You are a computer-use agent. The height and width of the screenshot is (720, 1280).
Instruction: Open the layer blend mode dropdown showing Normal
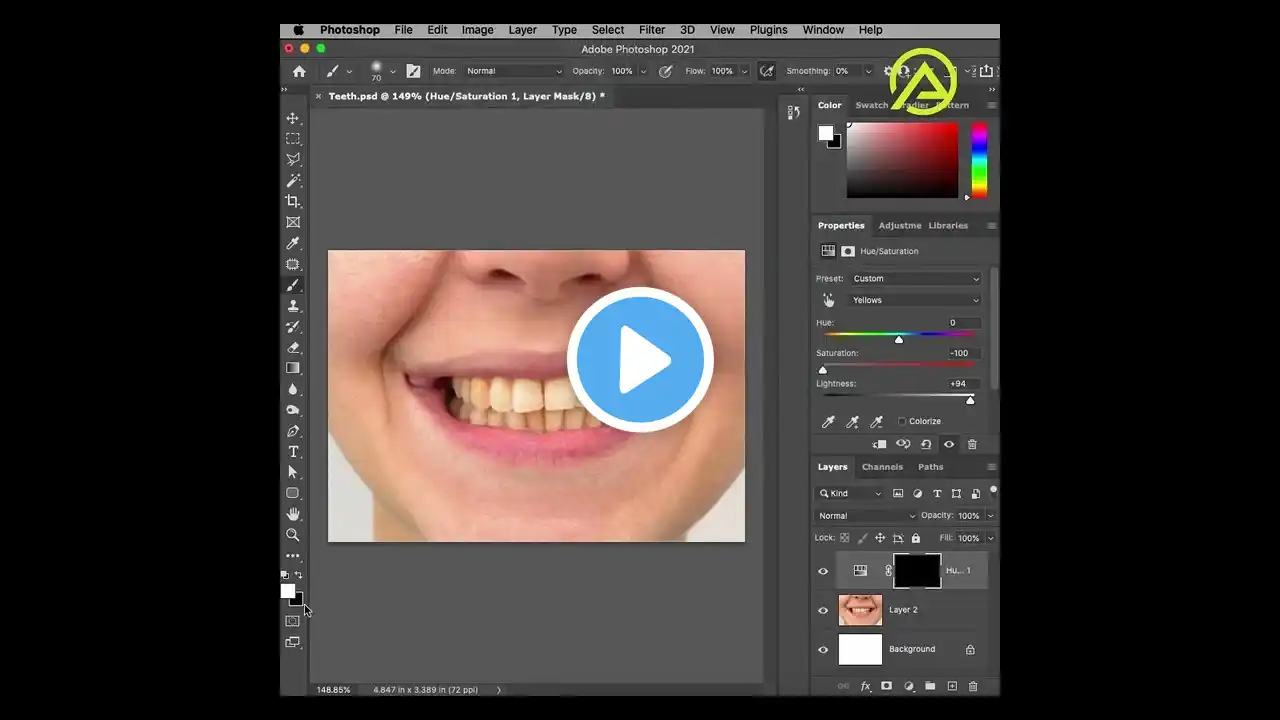(865, 515)
